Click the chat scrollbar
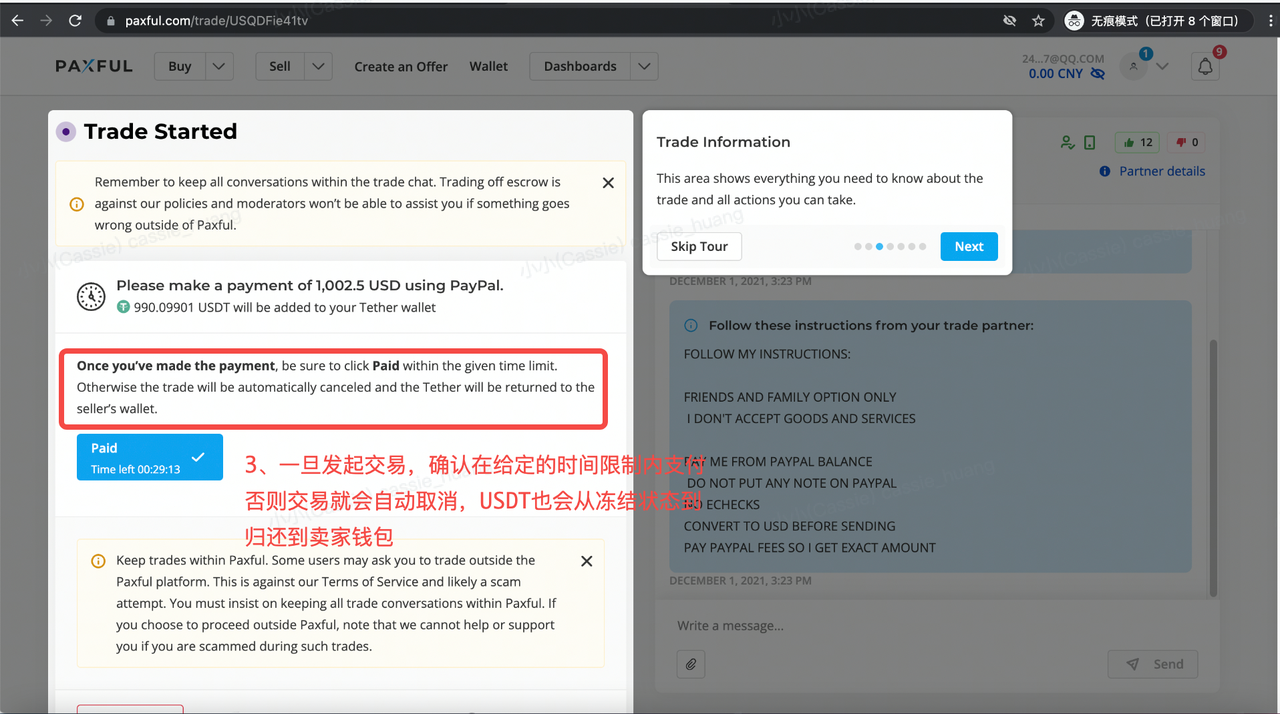Image resolution: width=1280 pixels, height=714 pixels. [x=1214, y=468]
